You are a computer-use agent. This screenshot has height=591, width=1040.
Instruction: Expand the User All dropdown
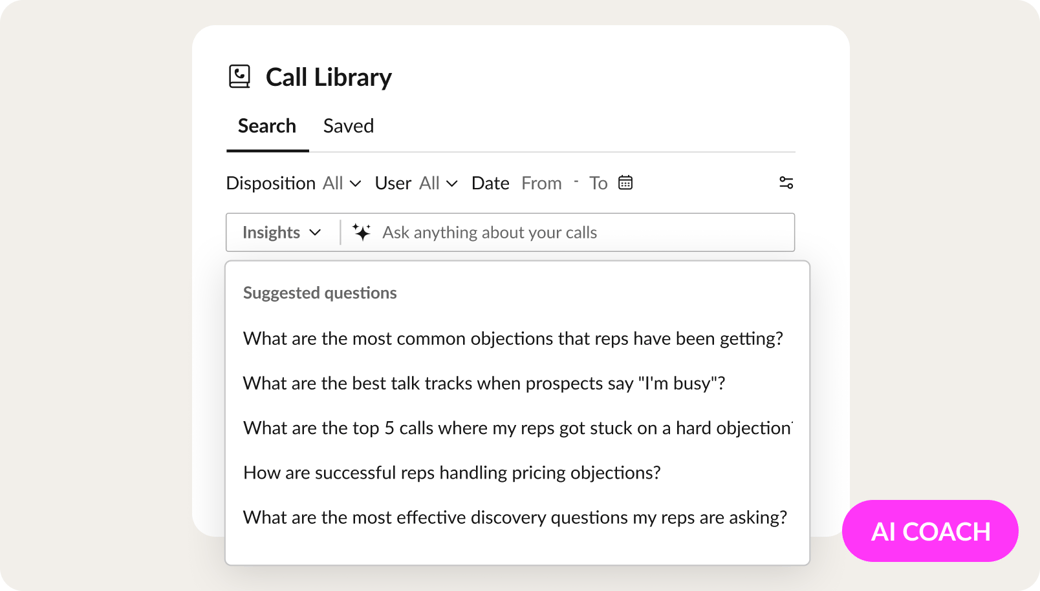coord(438,183)
